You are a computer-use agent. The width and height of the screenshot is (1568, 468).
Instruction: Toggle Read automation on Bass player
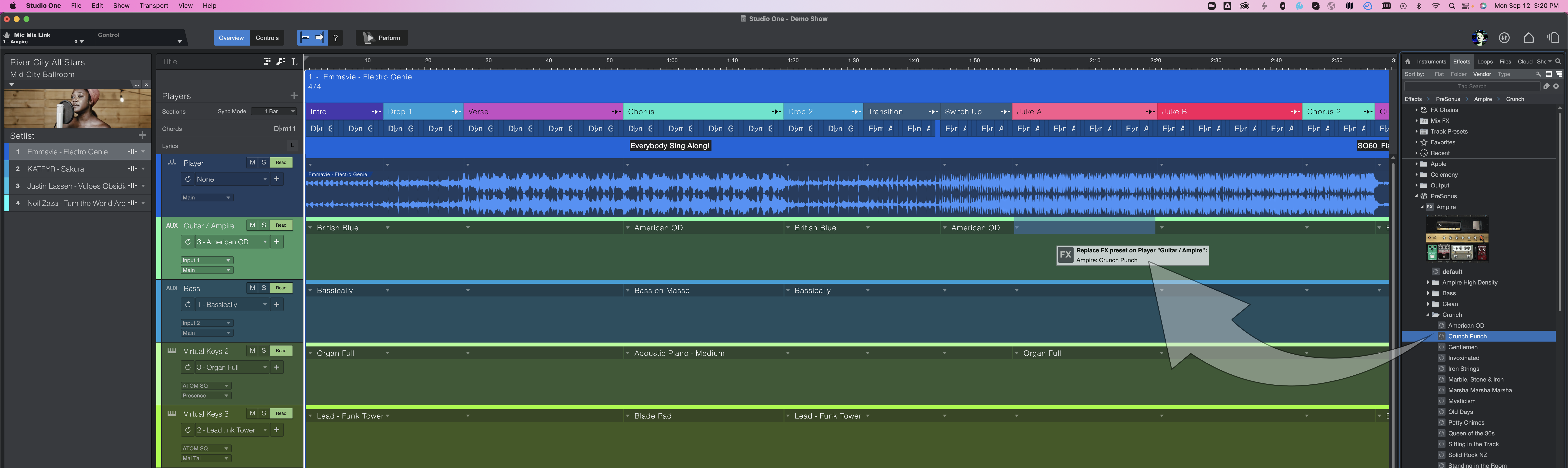coord(281,288)
